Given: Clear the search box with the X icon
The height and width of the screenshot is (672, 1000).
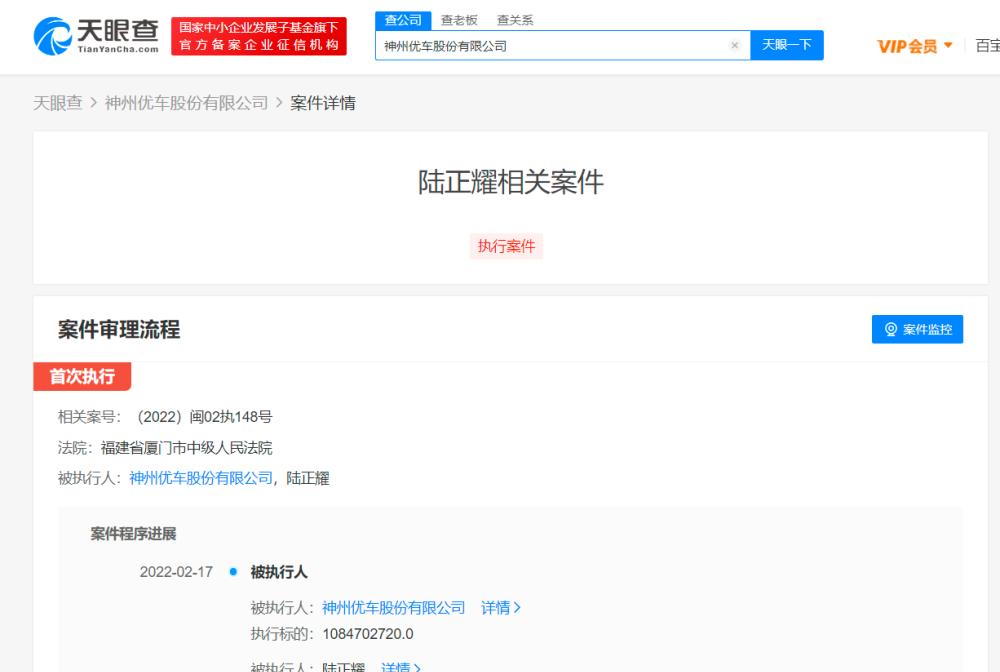Looking at the screenshot, I should [734, 45].
